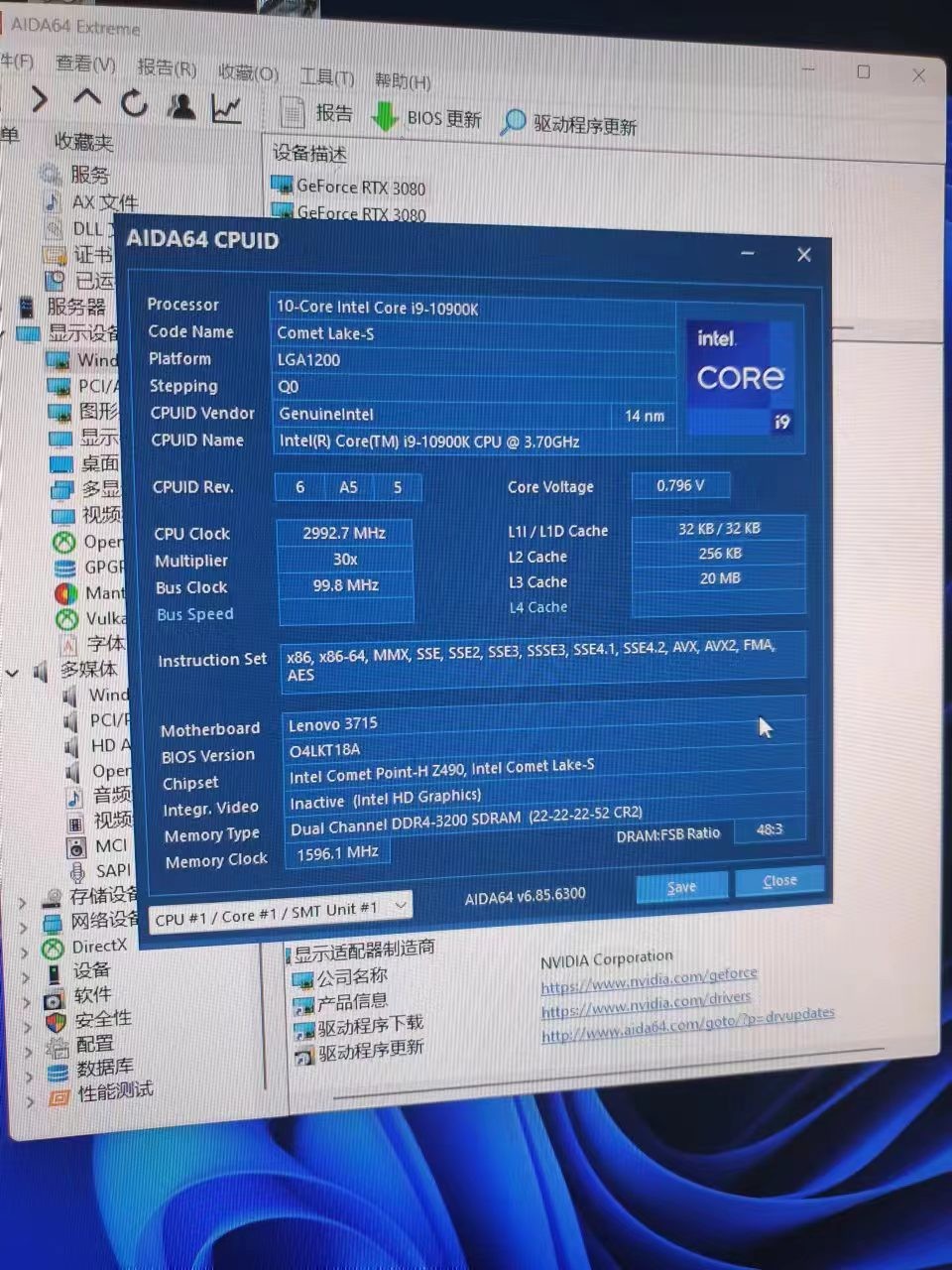Image resolution: width=952 pixels, height=1270 pixels.
Task: Open the aida64.com drvupdates link
Action: (x=688, y=1024)
